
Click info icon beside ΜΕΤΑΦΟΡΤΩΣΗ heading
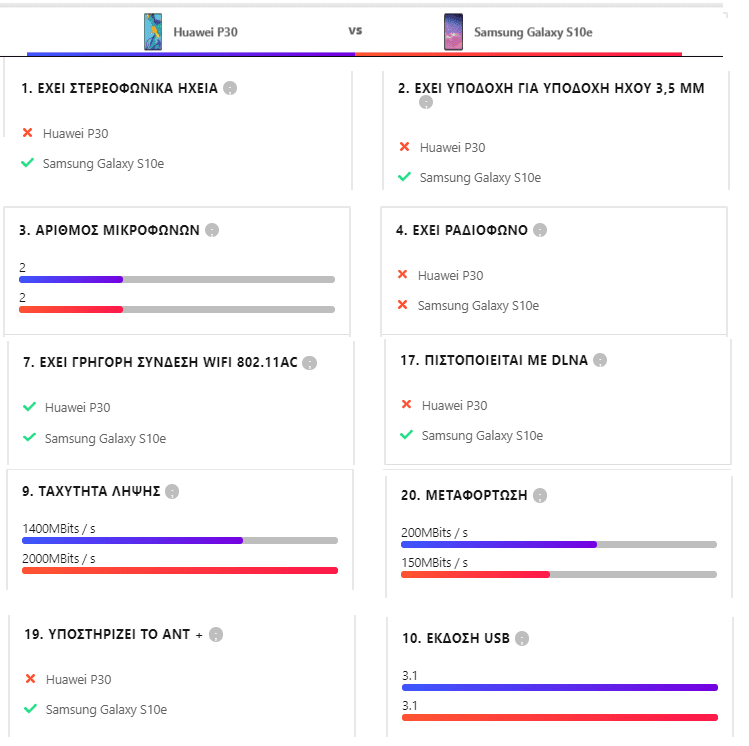(x=540, y=495)
